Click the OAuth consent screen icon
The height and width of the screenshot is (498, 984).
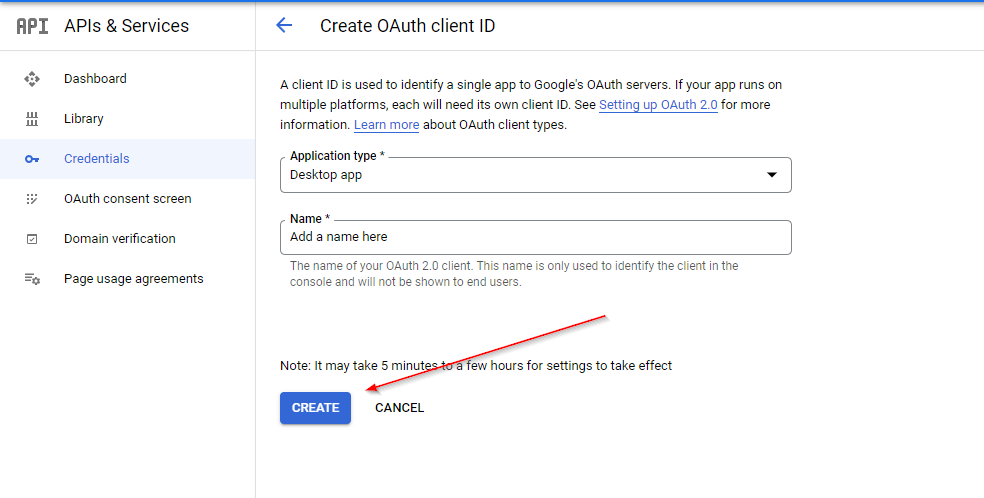[x=32, y=199]
